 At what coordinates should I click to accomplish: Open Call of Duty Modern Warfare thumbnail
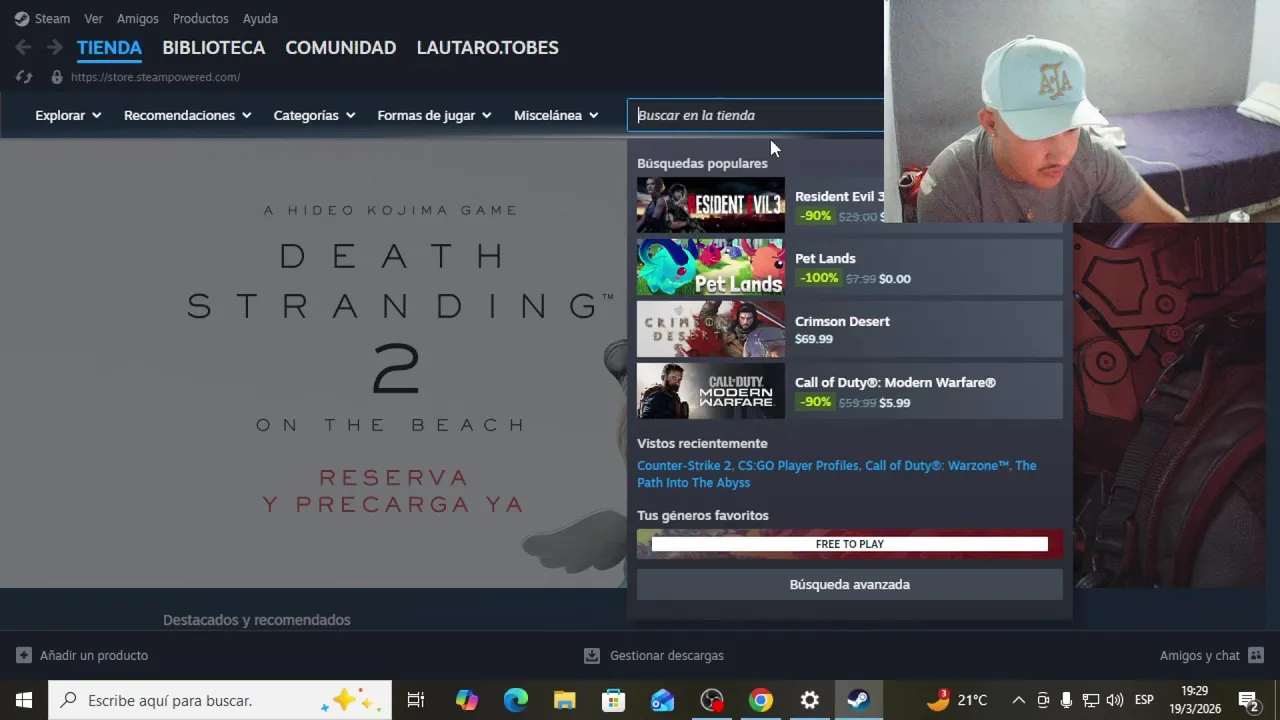pos(710,391)
